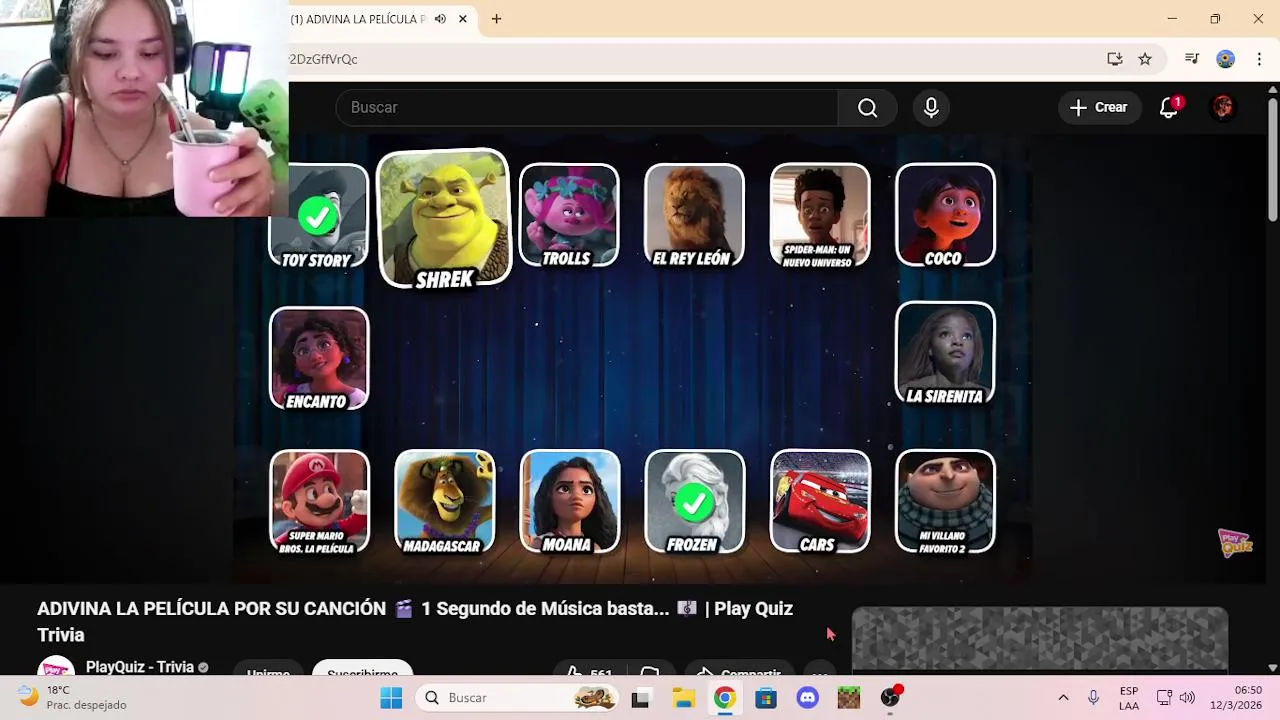Click the Suscribirme button

pos(362,669)
